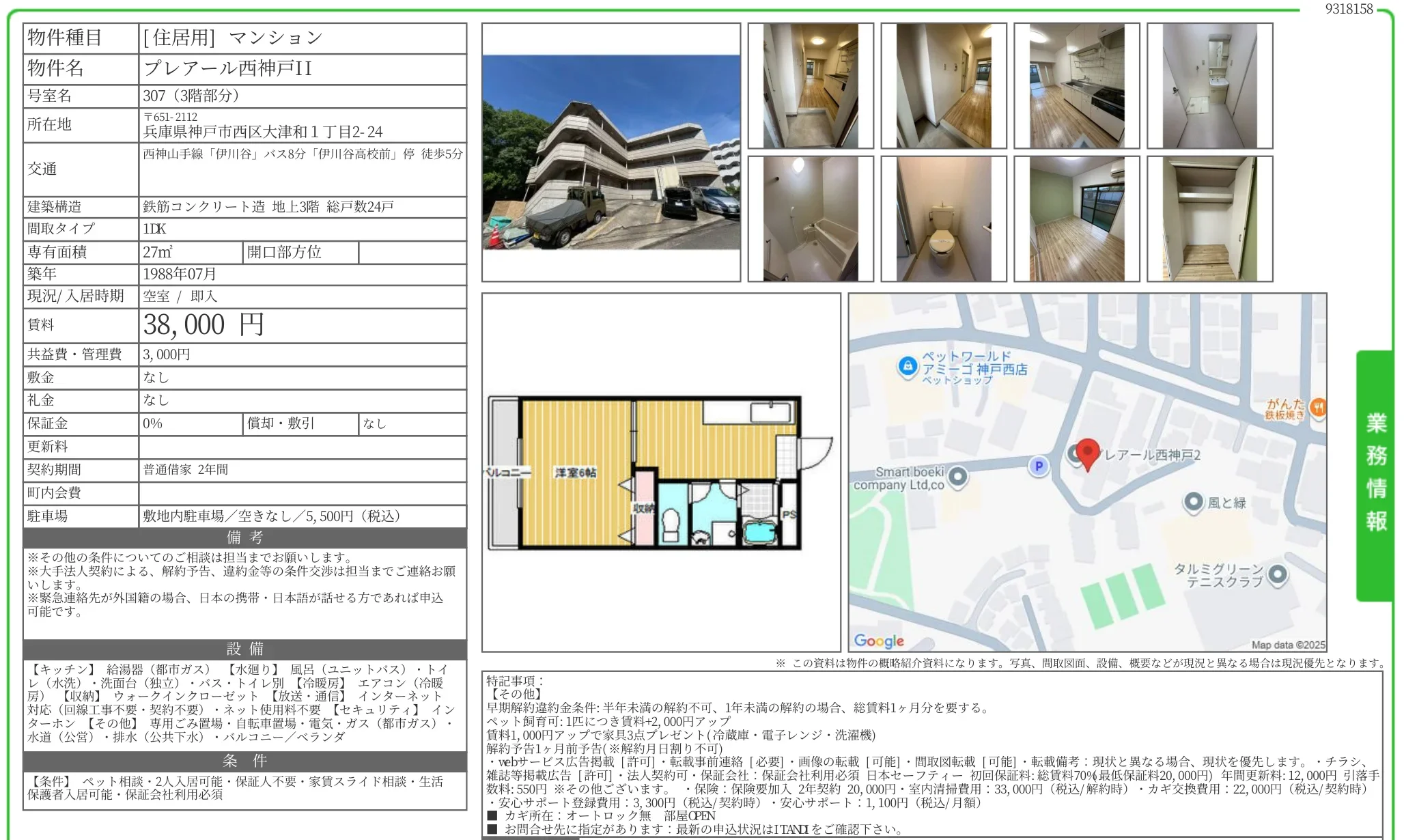Open the washbasin photo thumbnail

[x=1209, y=86]
